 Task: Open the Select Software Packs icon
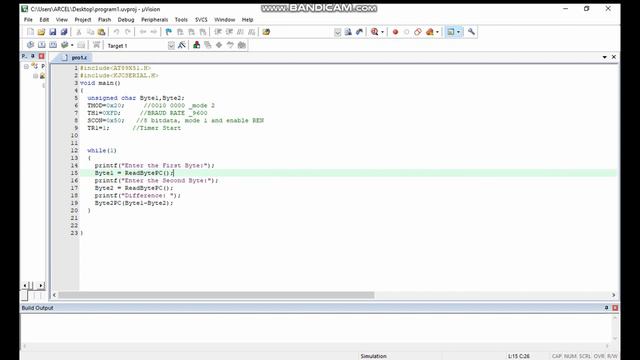pos(230,45)
